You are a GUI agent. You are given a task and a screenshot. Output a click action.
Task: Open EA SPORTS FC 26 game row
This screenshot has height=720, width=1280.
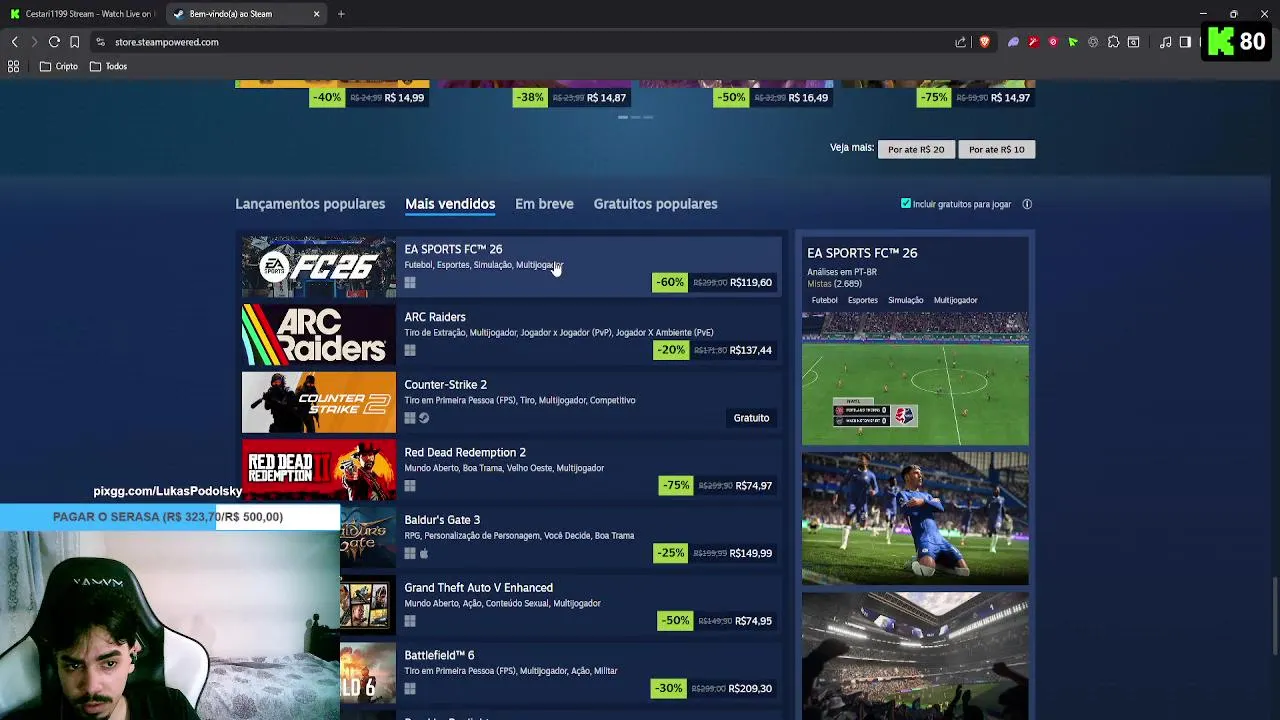511,267
